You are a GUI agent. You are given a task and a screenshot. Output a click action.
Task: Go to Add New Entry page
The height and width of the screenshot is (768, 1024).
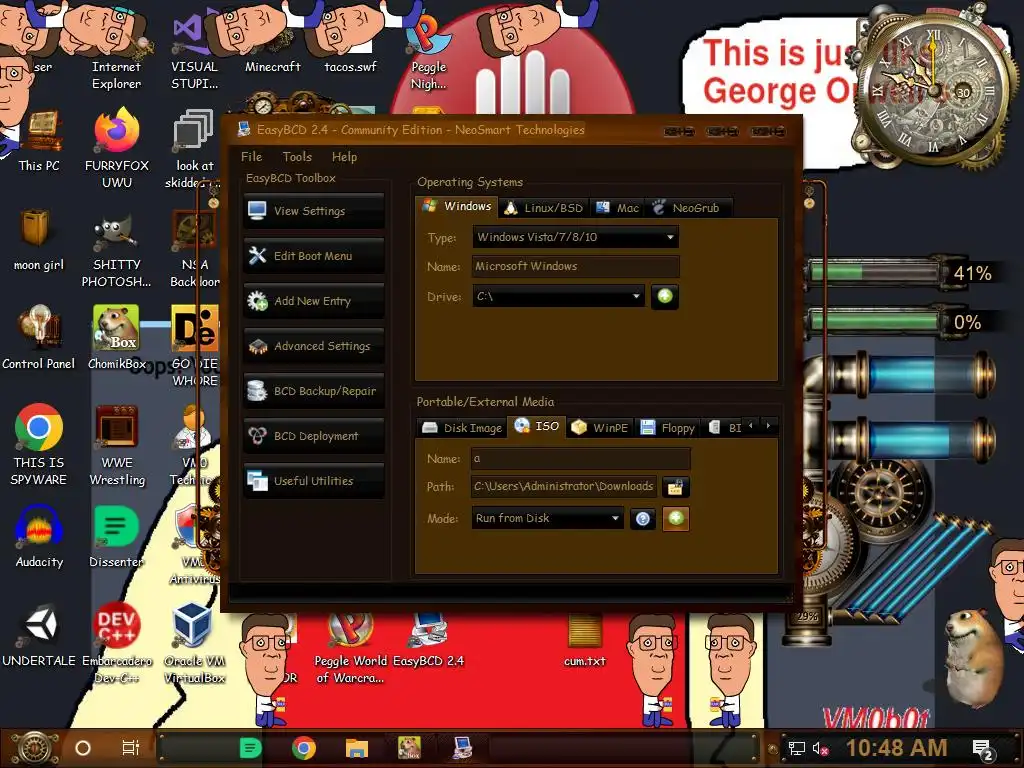pyautogui.click(x=313, y=301)
